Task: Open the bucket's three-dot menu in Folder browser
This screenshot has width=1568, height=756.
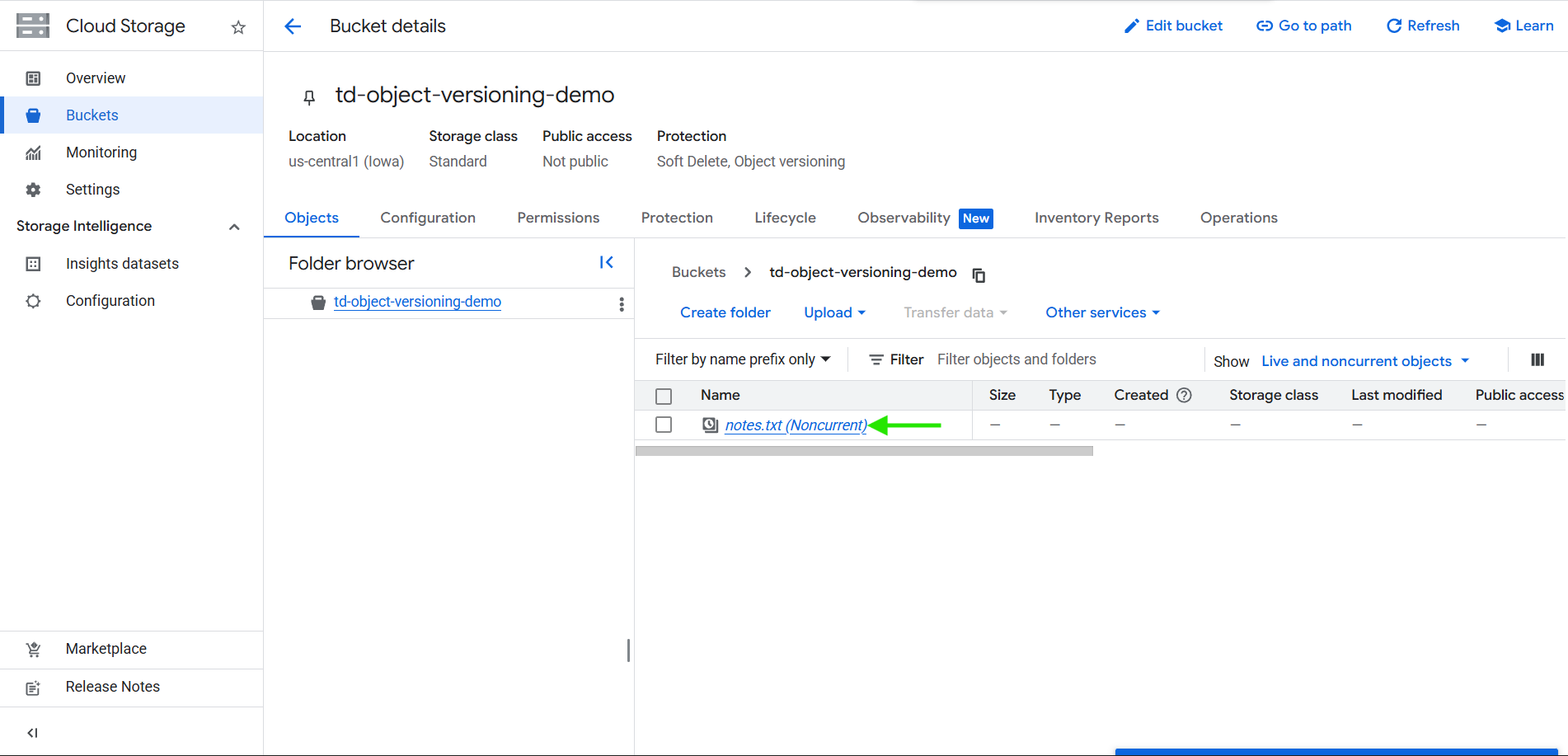Action: pos(621,304)
